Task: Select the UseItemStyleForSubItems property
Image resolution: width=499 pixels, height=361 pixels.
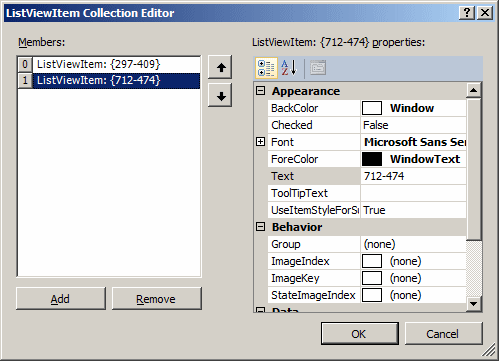Action: 314,210
